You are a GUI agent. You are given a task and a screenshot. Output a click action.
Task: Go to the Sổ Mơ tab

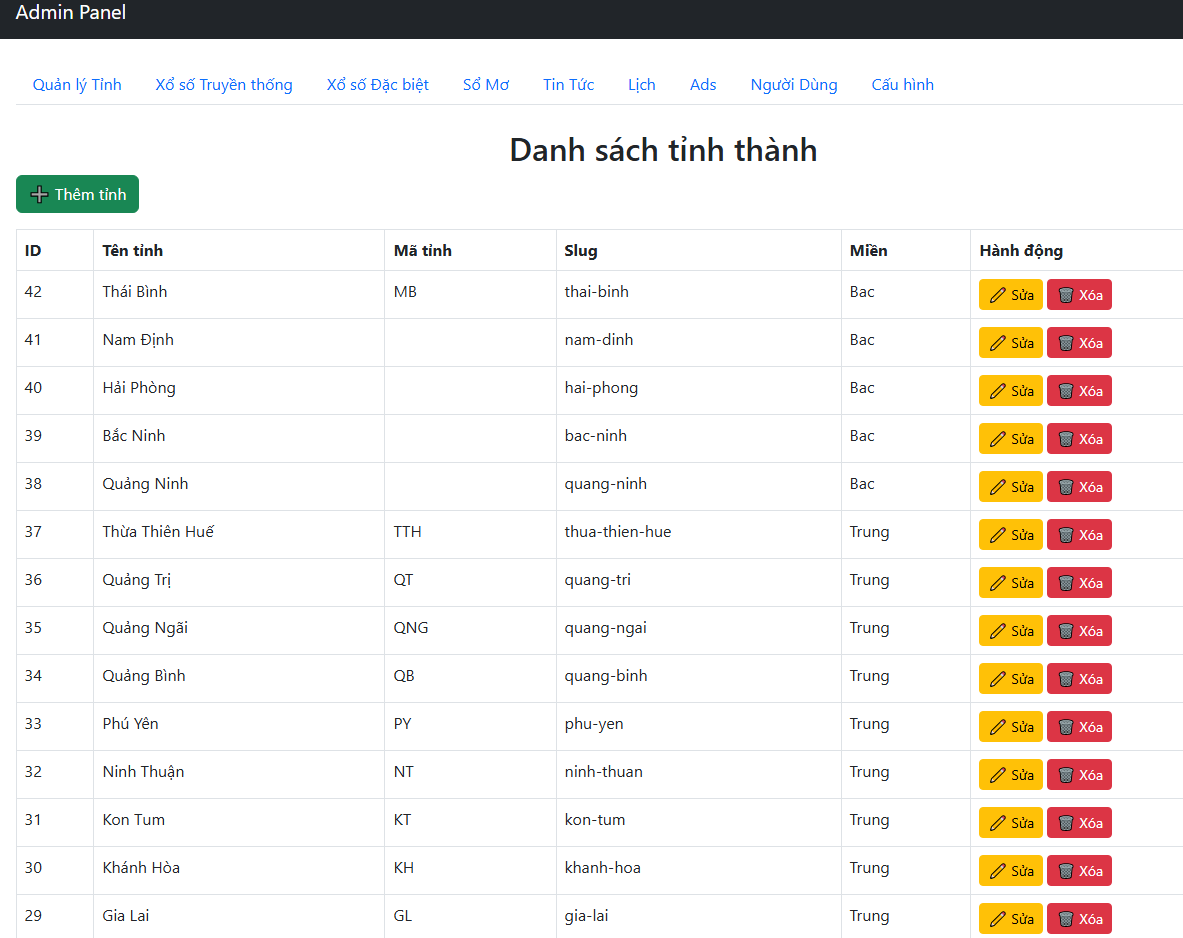point(486,85)
